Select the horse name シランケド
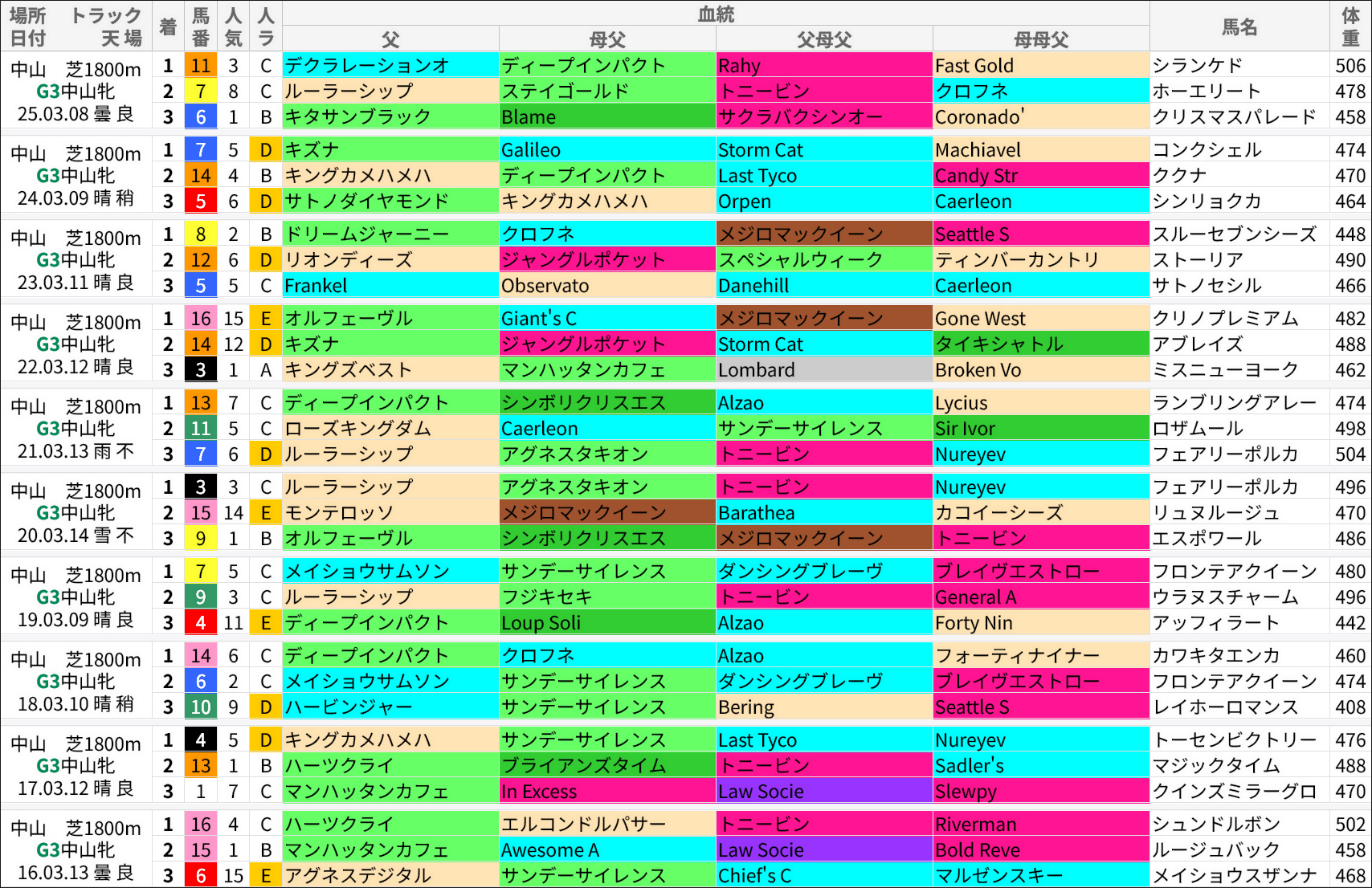 click(1198, 65)
